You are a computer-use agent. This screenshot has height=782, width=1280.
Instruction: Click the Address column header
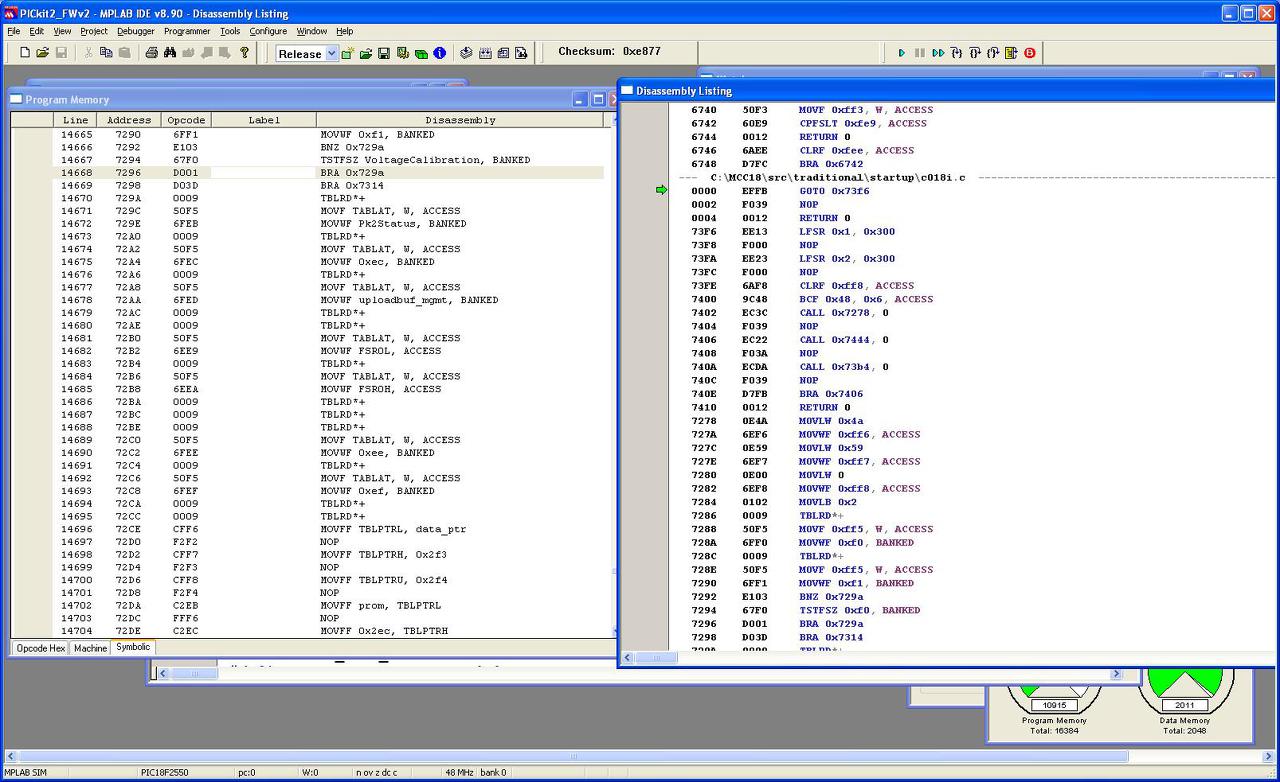pyautogui.click(x=129, y=120)
